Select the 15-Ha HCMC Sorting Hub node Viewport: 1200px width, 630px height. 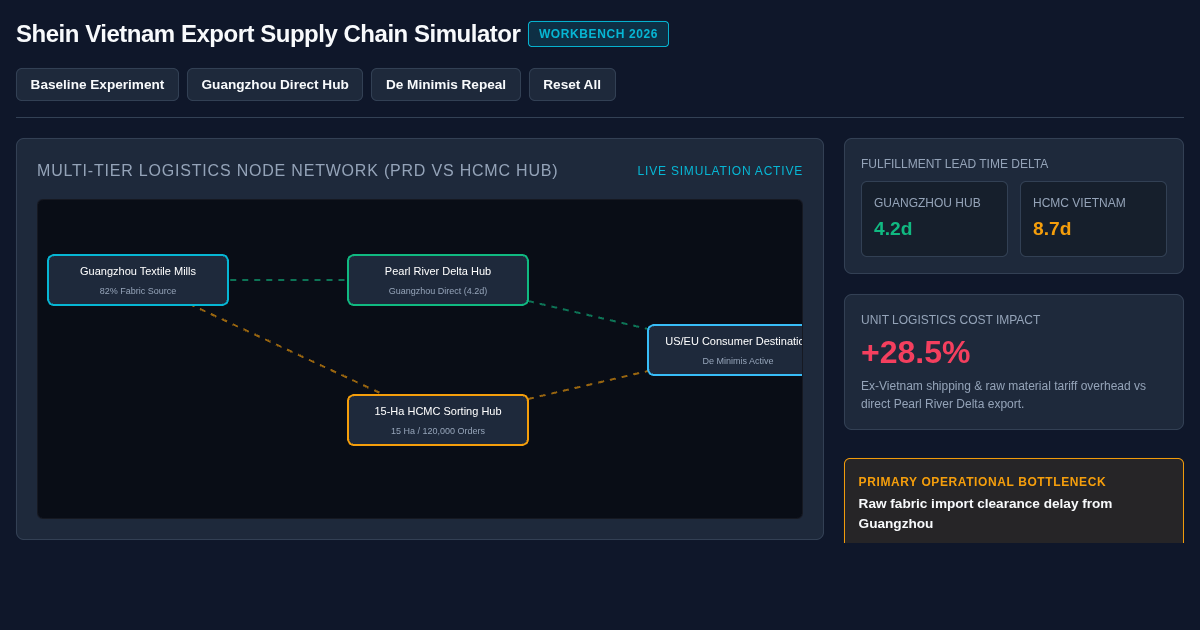pyautogui.click(x=438, y=420)
